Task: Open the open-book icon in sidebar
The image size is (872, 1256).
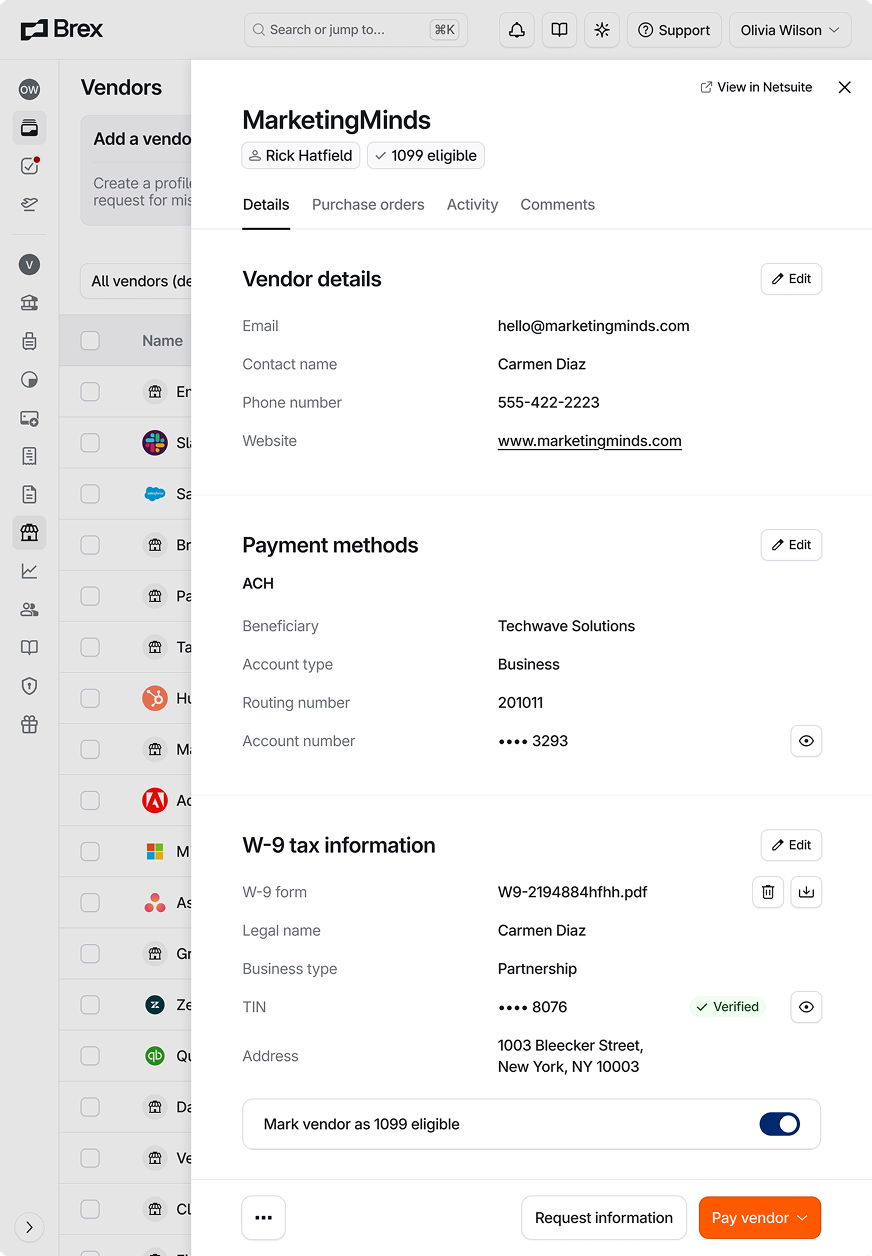Action: [x=29, y=647]
